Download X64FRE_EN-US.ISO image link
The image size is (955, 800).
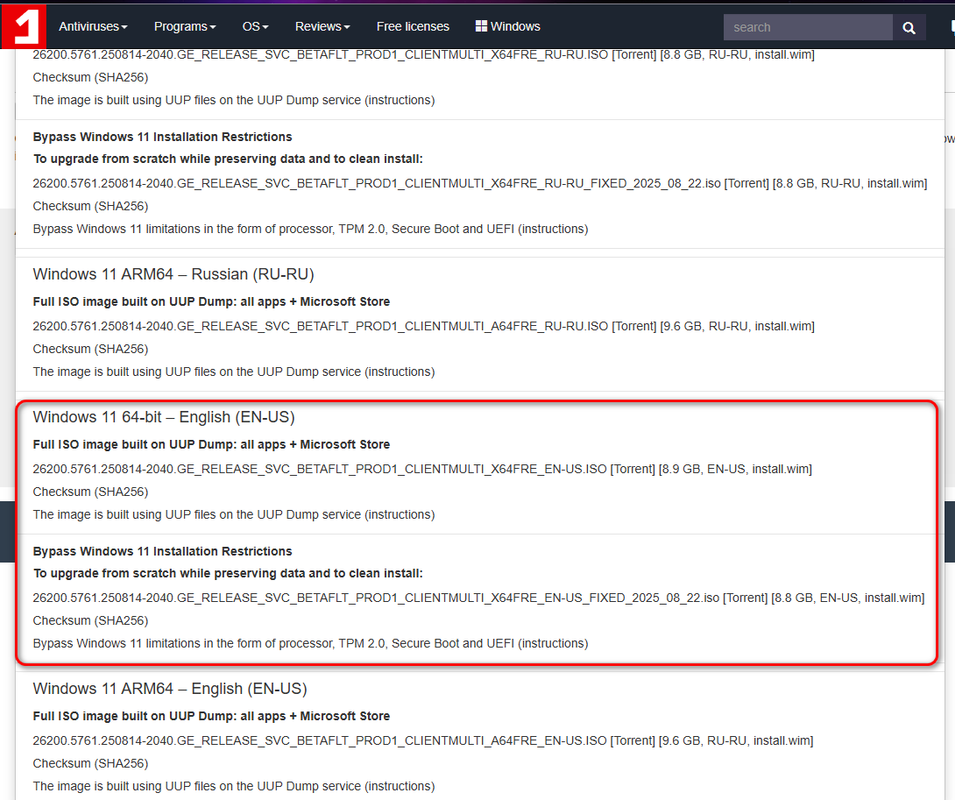click(x=320, y=469)
